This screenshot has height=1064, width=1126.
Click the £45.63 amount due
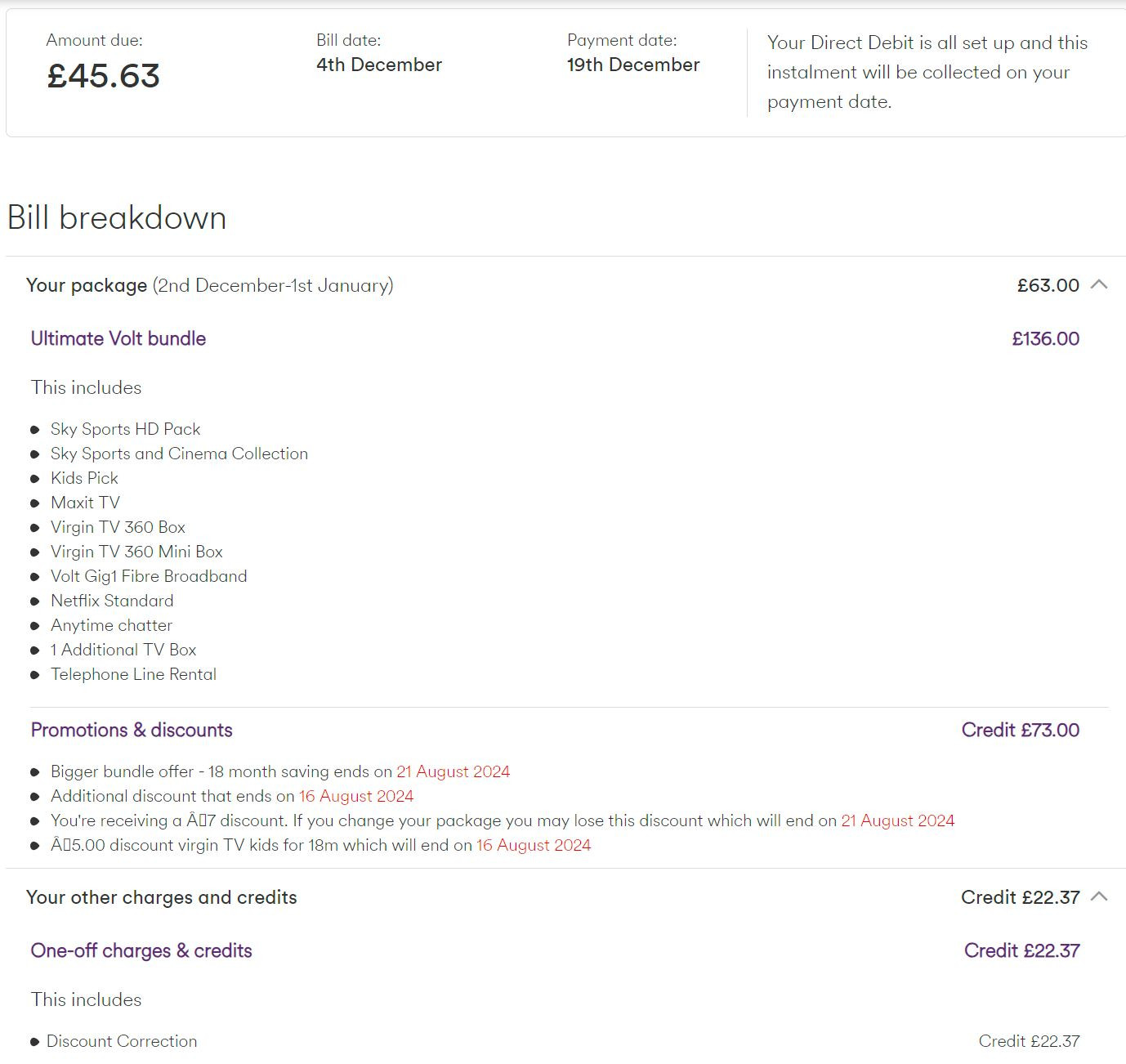point(103,76)
